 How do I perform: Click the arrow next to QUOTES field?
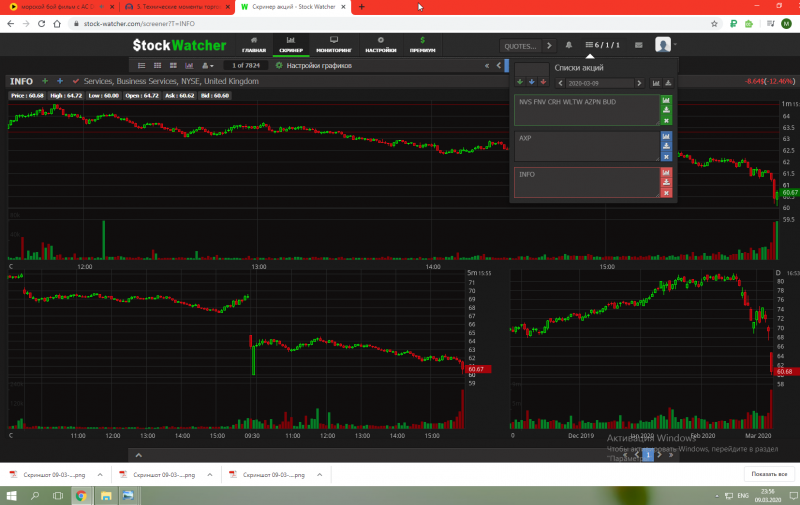(549, 46)
